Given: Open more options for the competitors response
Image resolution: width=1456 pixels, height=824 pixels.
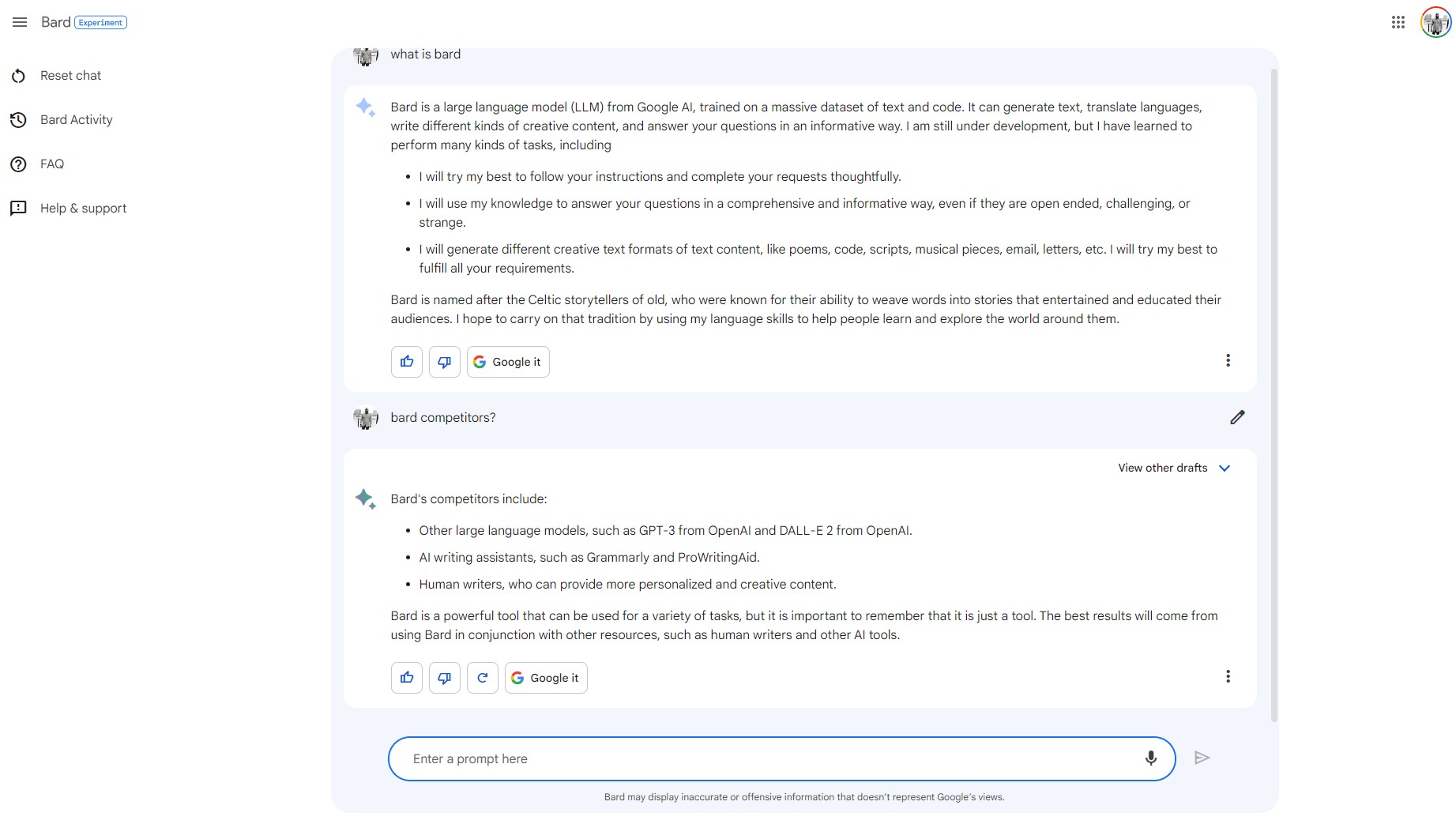Looking at the screenshot, I should (1228, 676).
